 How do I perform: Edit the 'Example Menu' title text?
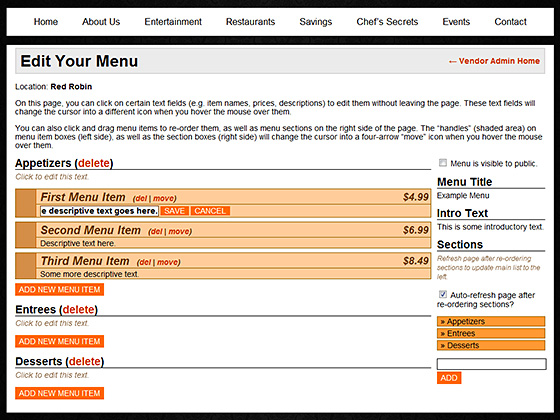point(463,196)
